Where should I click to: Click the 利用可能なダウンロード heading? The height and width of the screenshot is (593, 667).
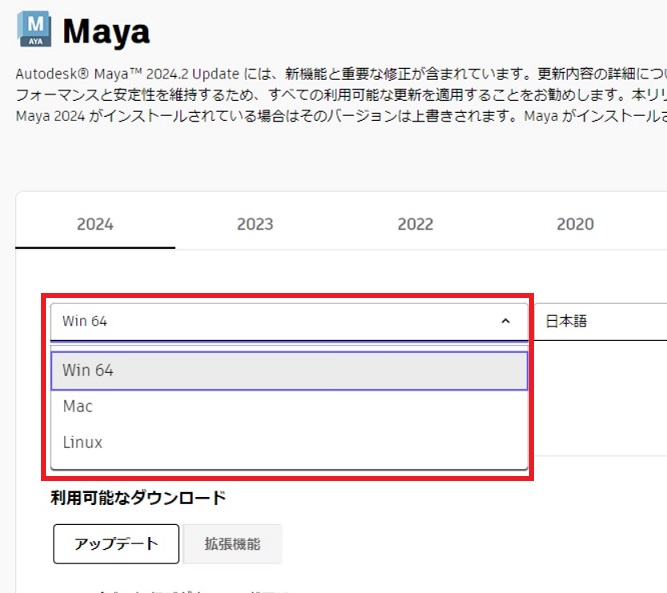click(x=138, y=497)
